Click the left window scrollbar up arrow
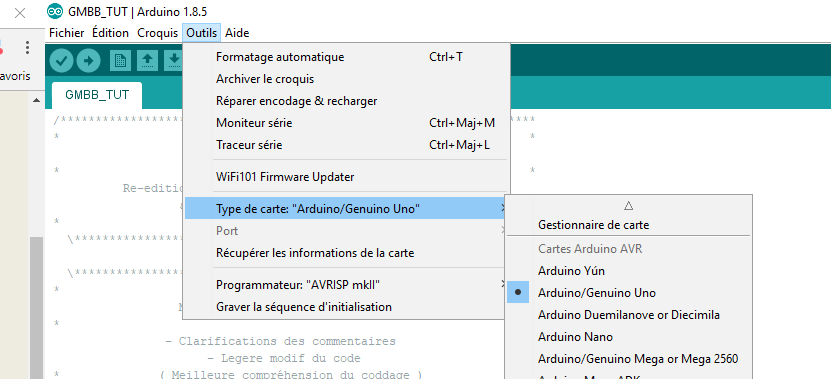The image size is (831, 379). pyautogui.click(x=36, y=100)
